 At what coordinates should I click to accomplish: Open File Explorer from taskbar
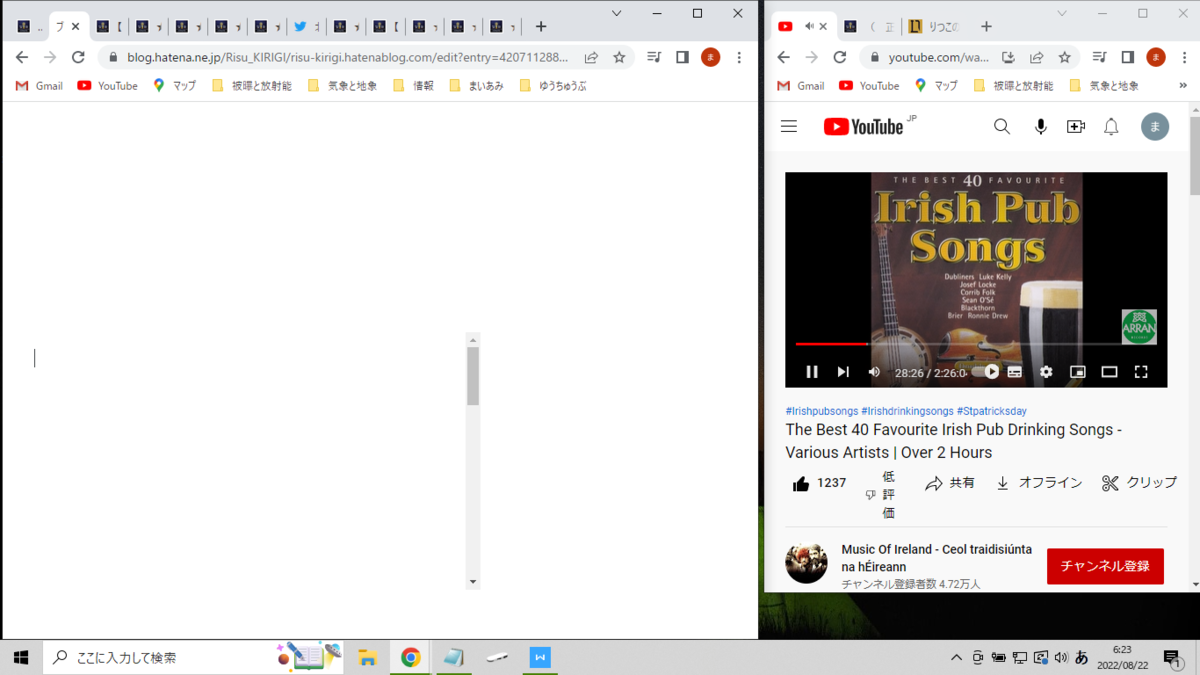[x=368, y=657]
